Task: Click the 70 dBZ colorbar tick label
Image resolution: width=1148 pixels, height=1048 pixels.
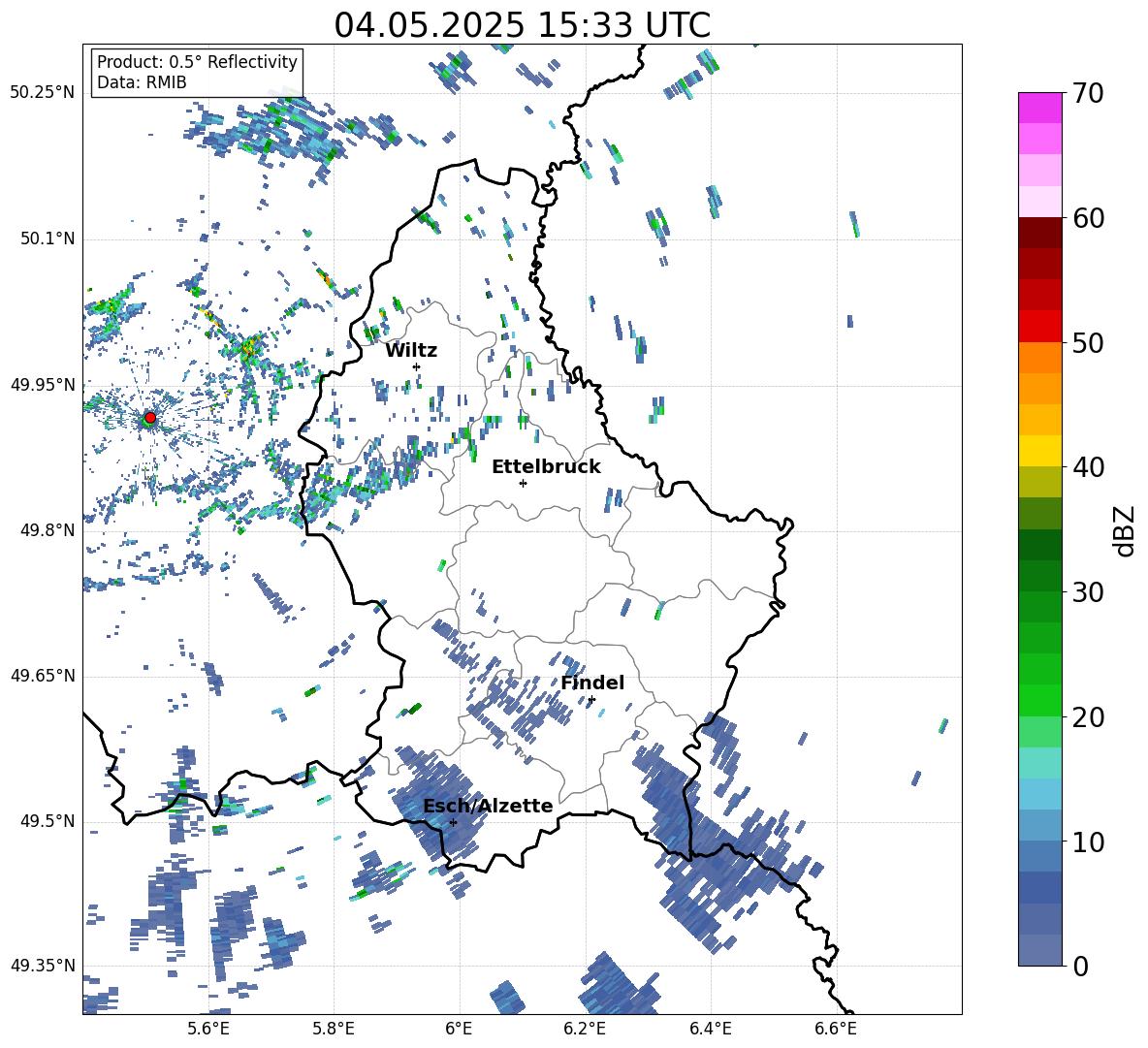Action: click(x=1088, y=93)
